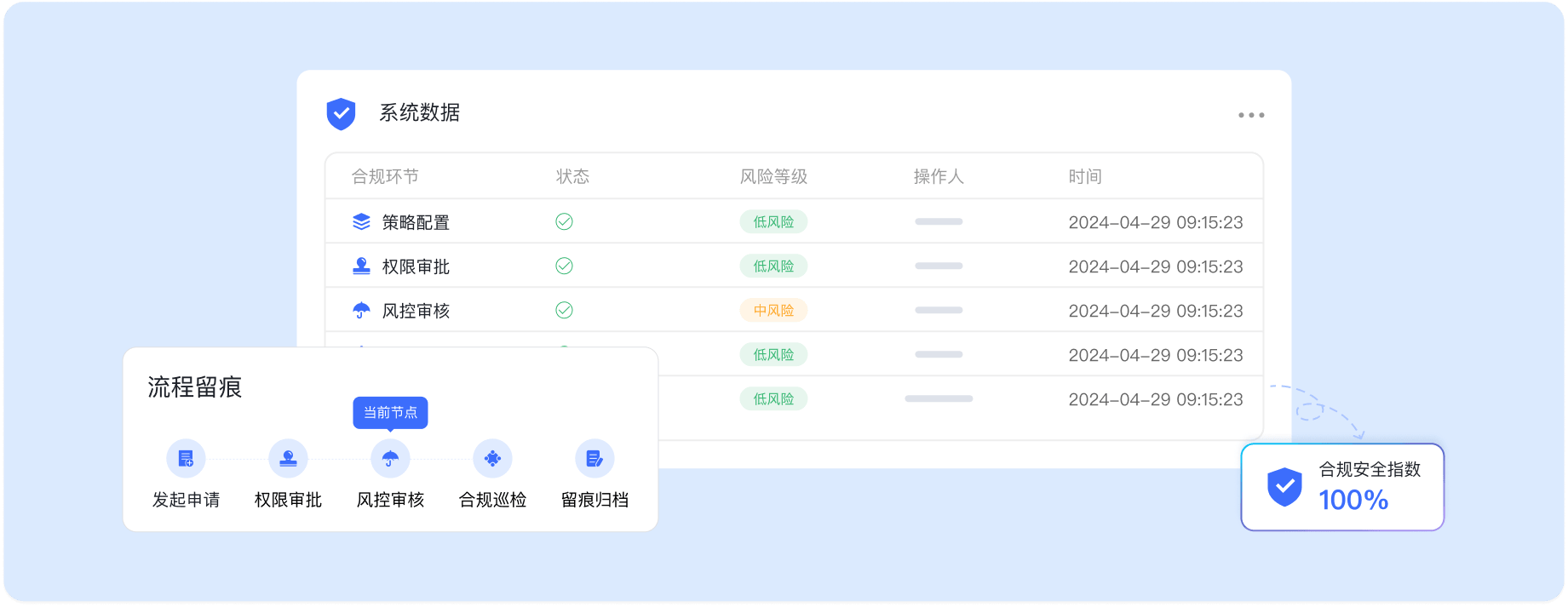Click the 风险等级 column header
Screen dimensions: 1568x607
(x=773, y=176)
